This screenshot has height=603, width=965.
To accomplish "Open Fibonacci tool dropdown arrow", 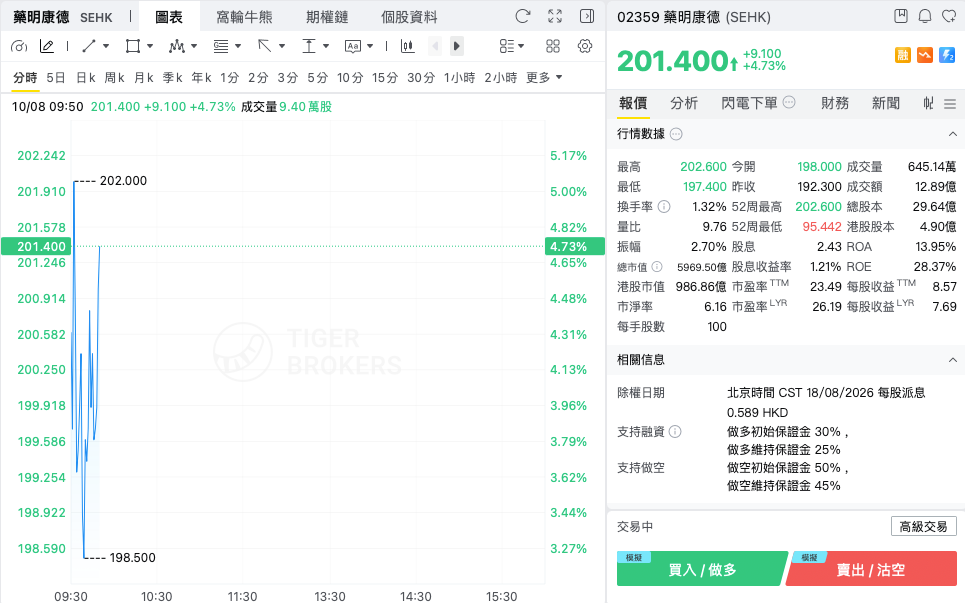I will coord(238,46).
